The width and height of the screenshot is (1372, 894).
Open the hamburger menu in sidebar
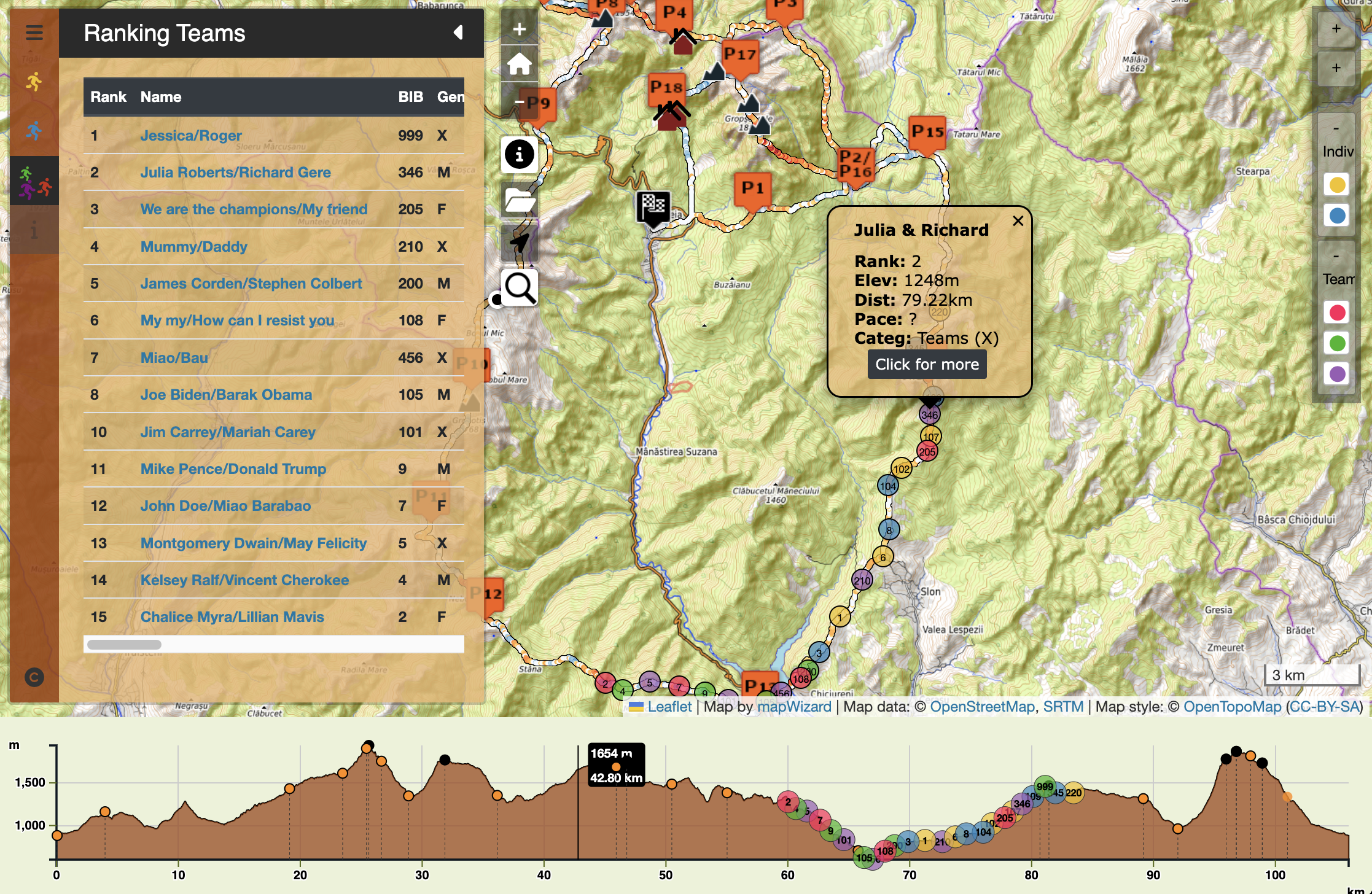pyautogui.click(x=34, y=33)
